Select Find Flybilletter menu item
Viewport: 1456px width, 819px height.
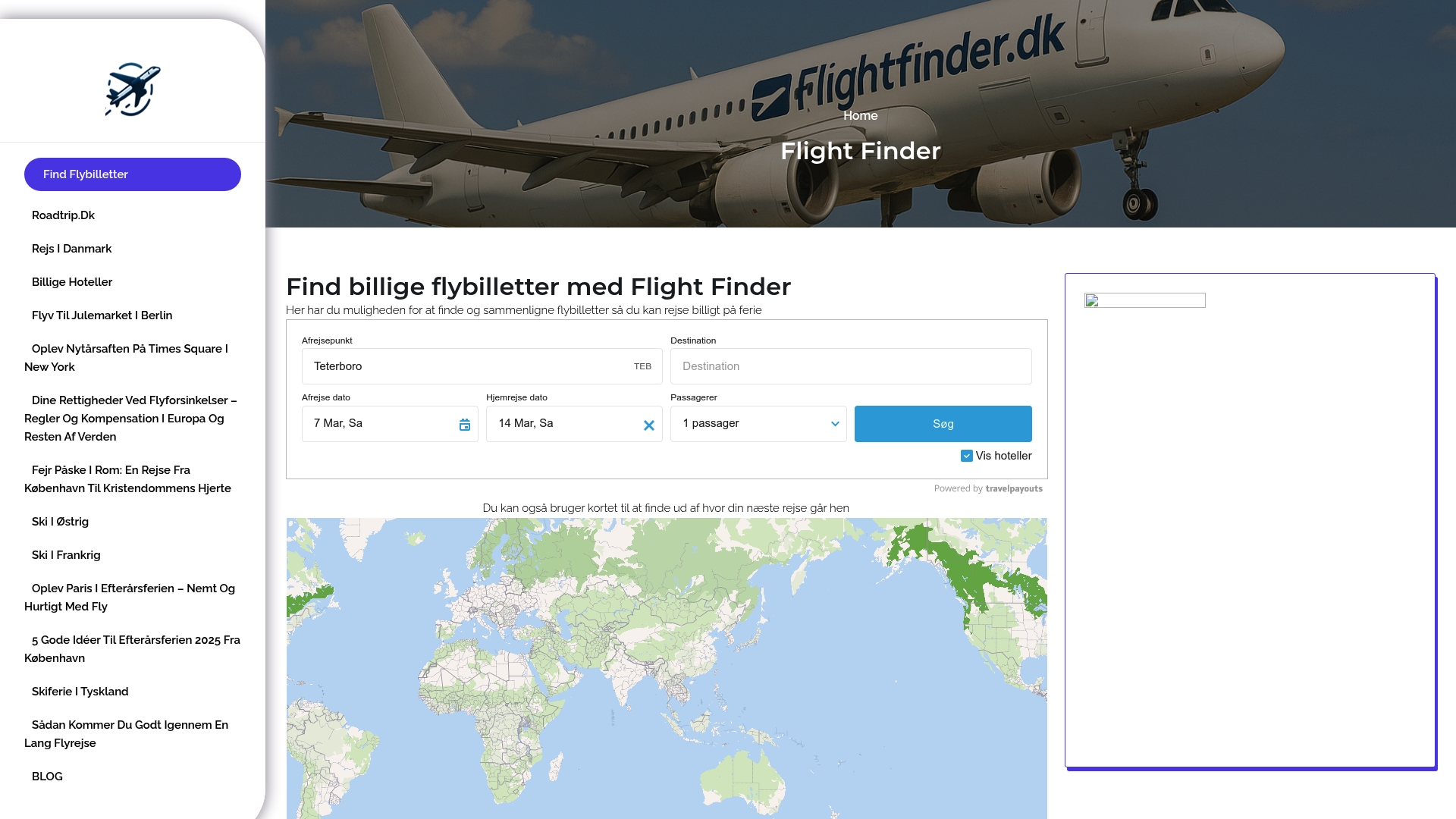tap(133, 174)
